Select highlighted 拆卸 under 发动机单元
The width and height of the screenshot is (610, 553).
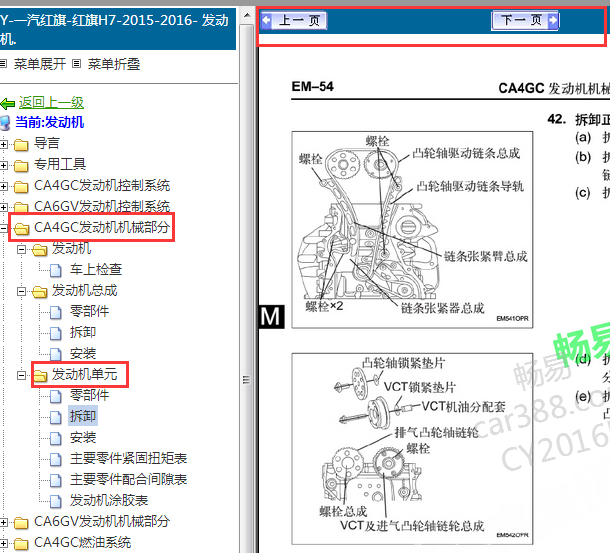click(83, 416)
